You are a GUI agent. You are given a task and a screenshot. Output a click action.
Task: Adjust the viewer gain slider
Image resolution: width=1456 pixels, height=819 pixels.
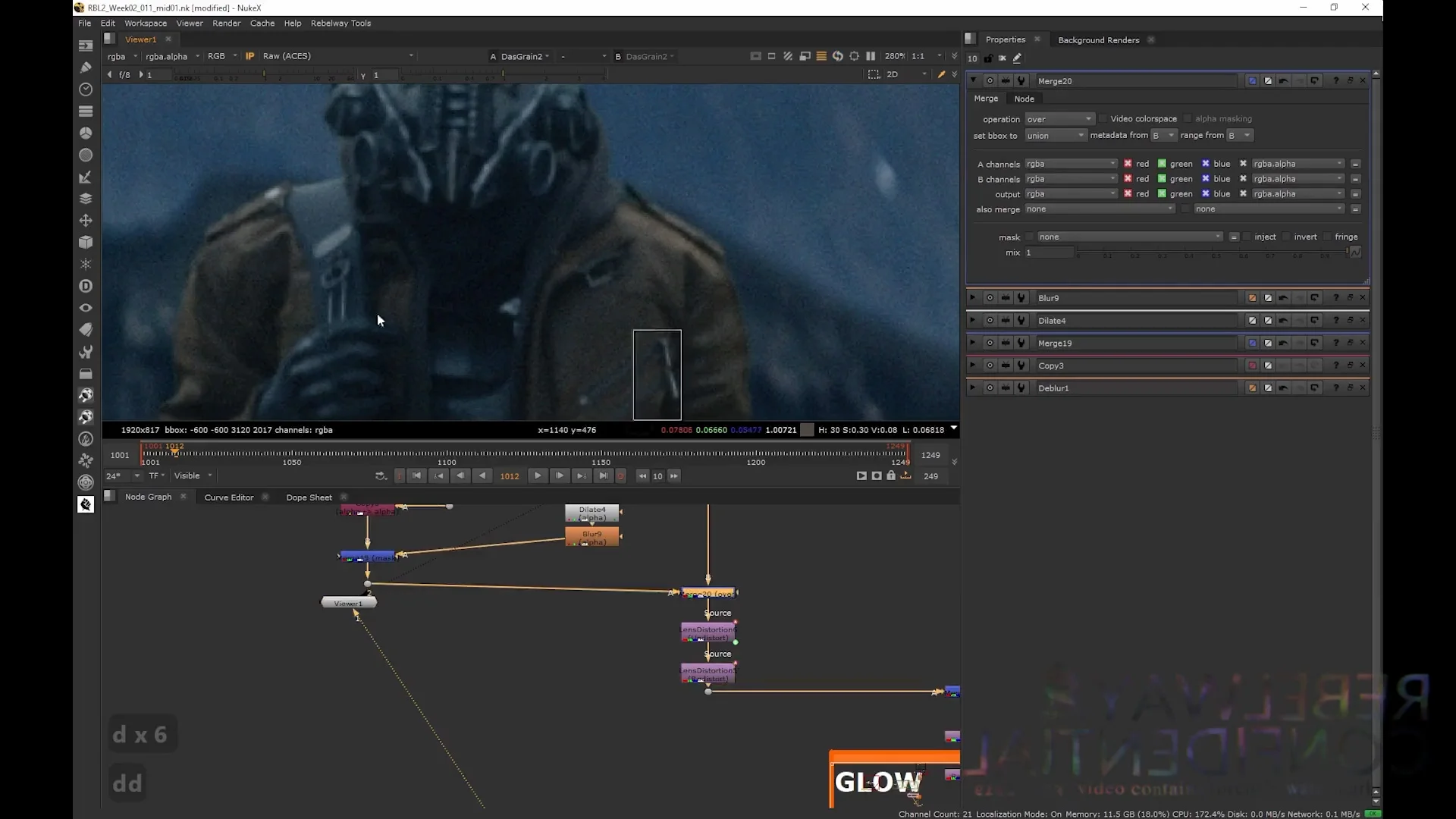click(x=265, y=75)
